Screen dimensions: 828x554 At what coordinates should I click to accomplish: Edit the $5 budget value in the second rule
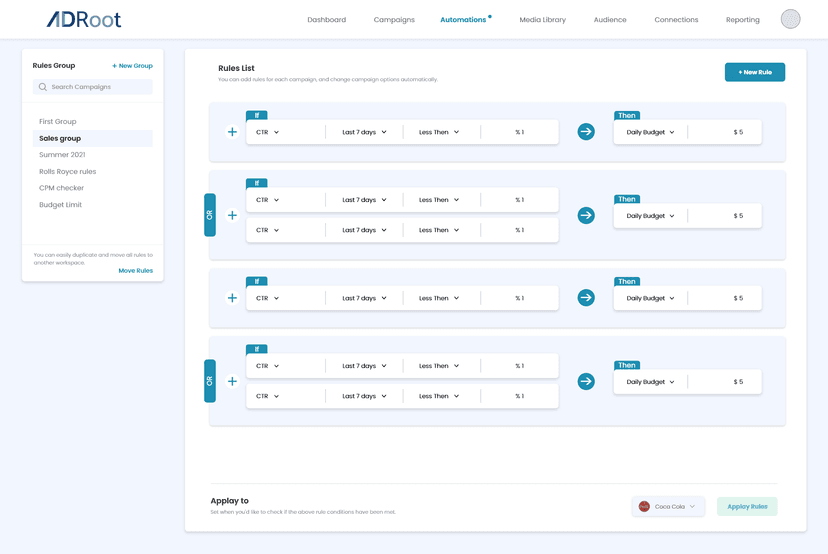(738, 215)
